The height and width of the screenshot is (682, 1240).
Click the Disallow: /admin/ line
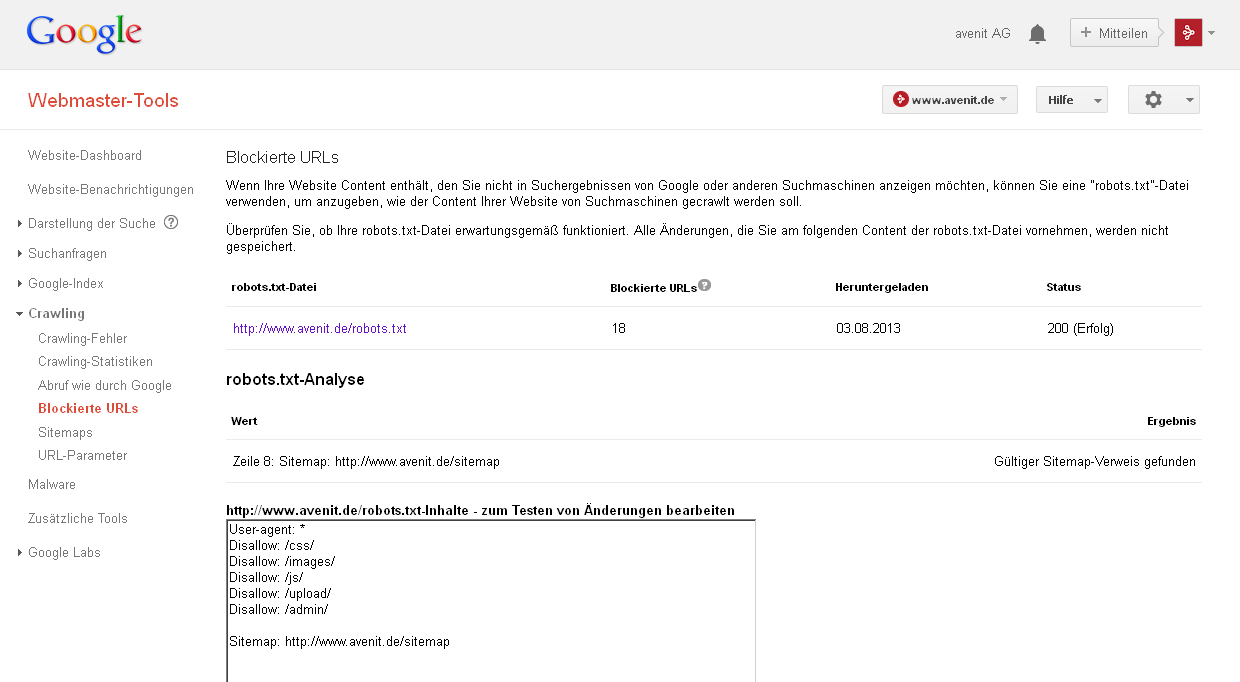point(279,609)
